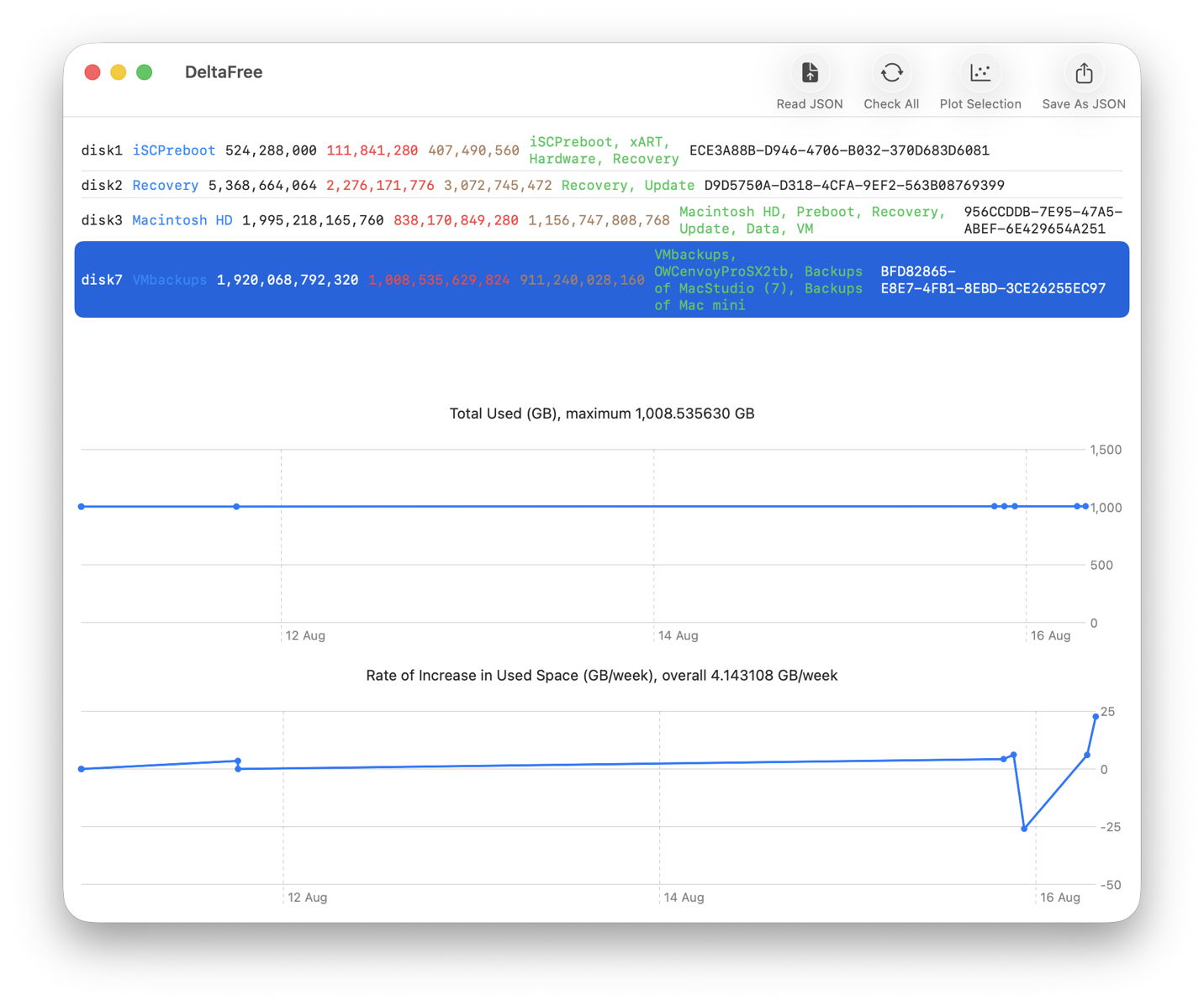1204x1006 pixels.
Task: Click the lowest rate point at -25 GB/week
Action: click(x=1024, y=829)
